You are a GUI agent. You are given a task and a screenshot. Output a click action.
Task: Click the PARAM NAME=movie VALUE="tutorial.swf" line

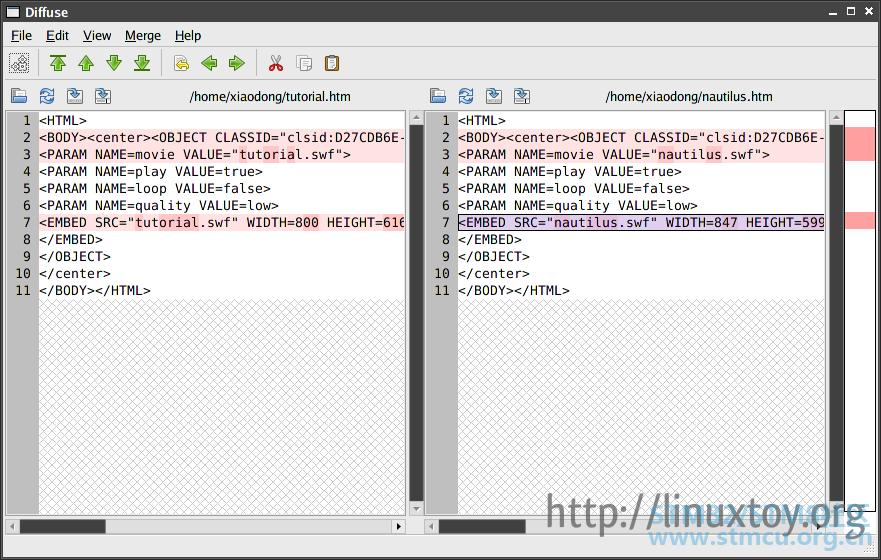222,154
